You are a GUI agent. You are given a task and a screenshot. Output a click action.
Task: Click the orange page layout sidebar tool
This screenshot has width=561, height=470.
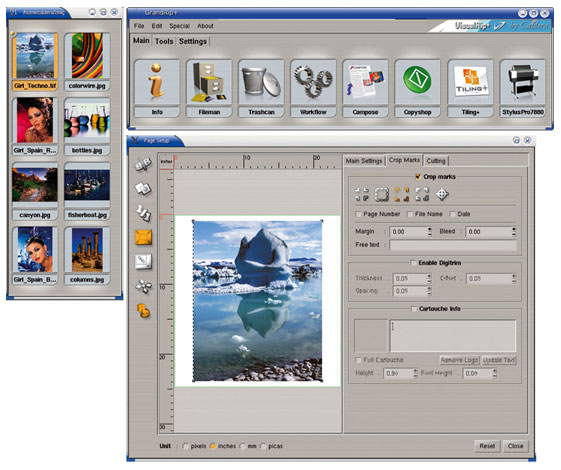point(143,237)
